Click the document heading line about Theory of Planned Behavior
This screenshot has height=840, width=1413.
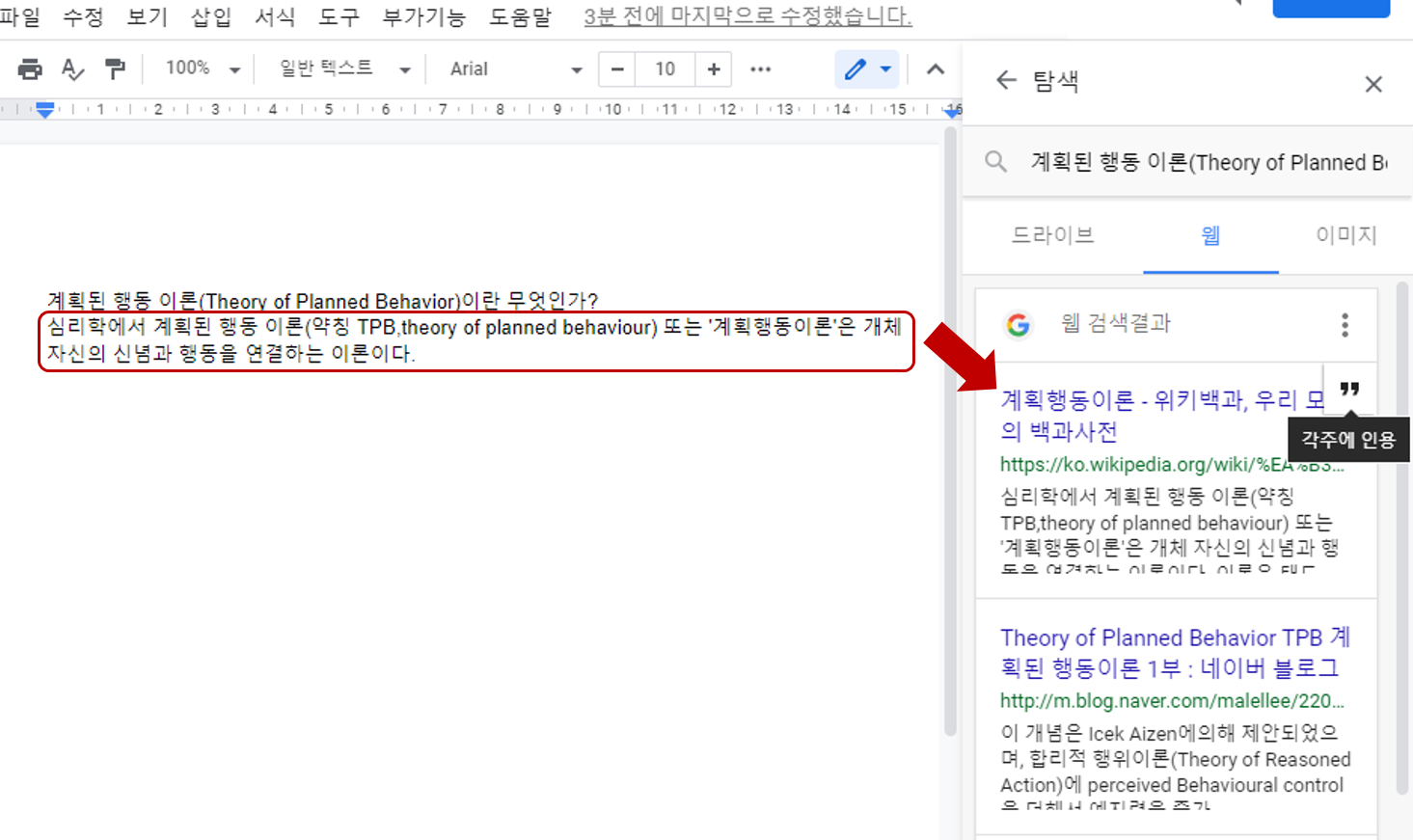tap(323, 301)
